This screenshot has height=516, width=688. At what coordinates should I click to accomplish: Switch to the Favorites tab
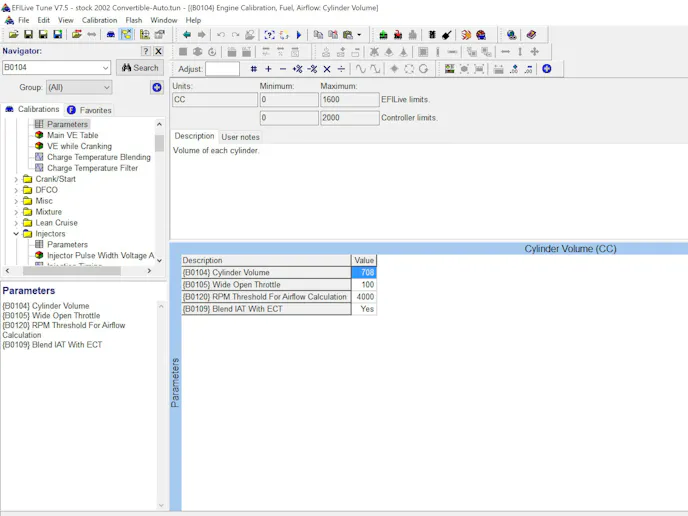pos(90,110)
